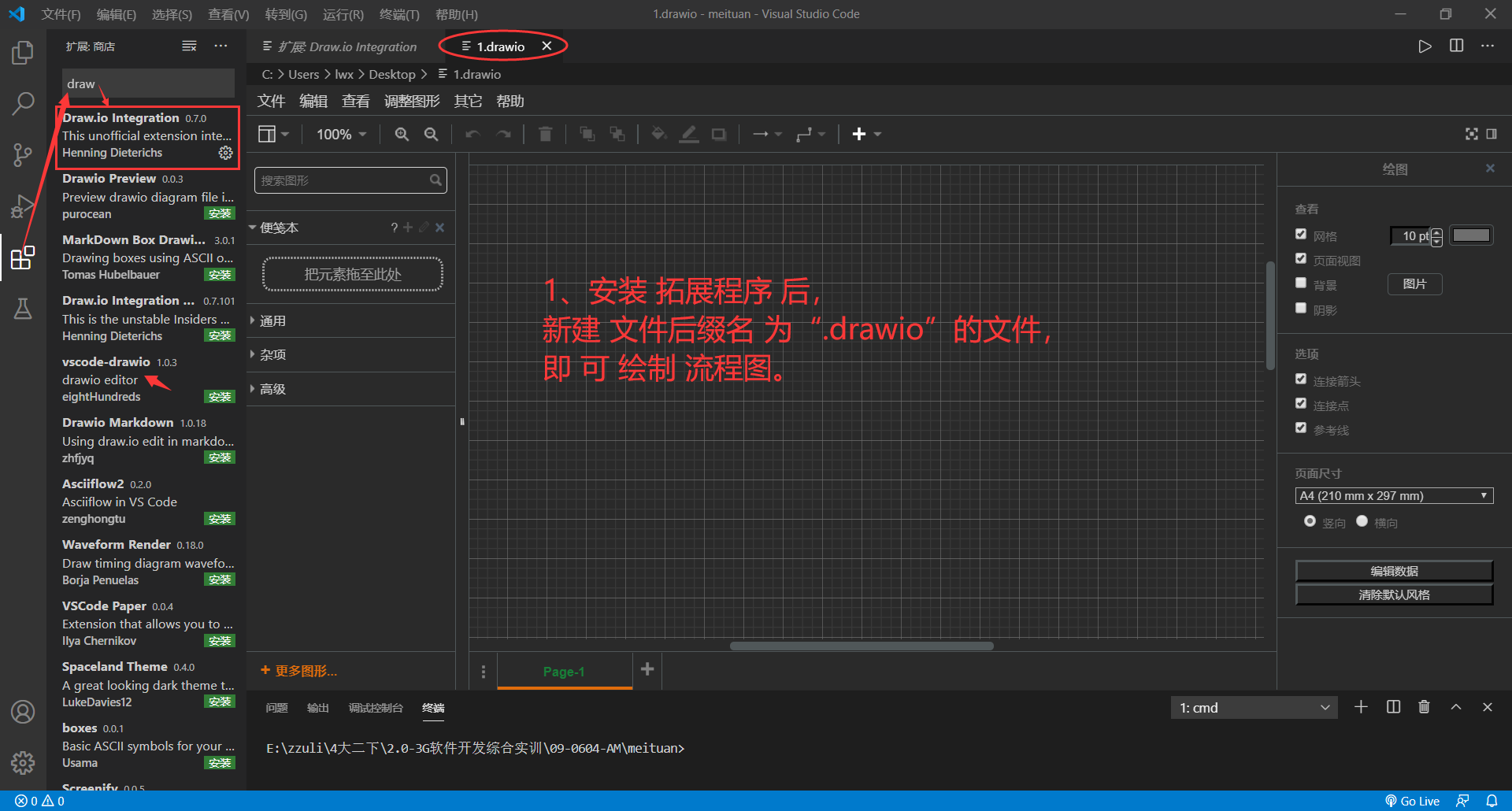Toggle the 页面视图 checkbox

tap(1301, 258)
